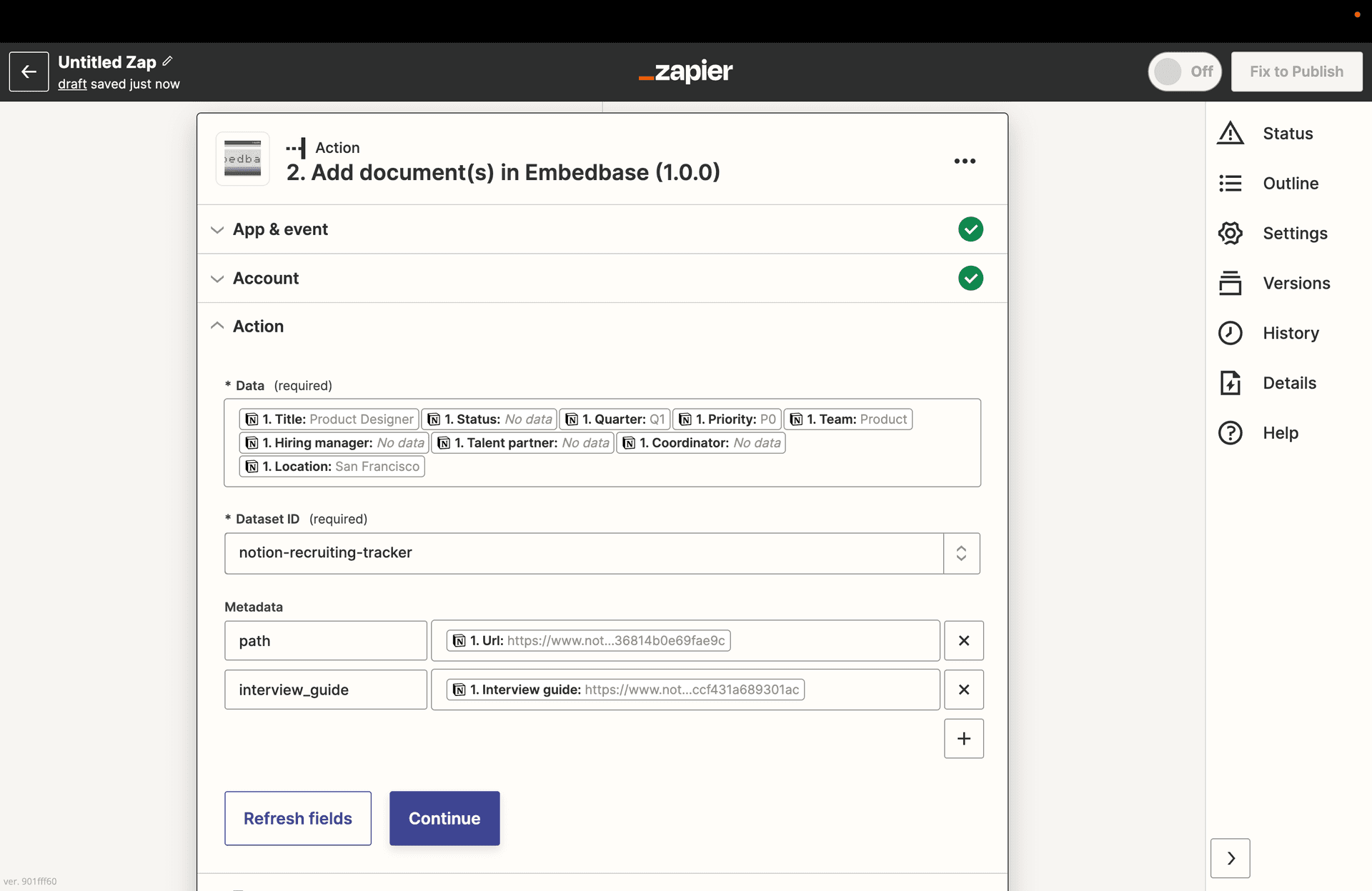Screen dimensions: 1372x891
Task: Click the Continue button
Action: tap(444, 818)
